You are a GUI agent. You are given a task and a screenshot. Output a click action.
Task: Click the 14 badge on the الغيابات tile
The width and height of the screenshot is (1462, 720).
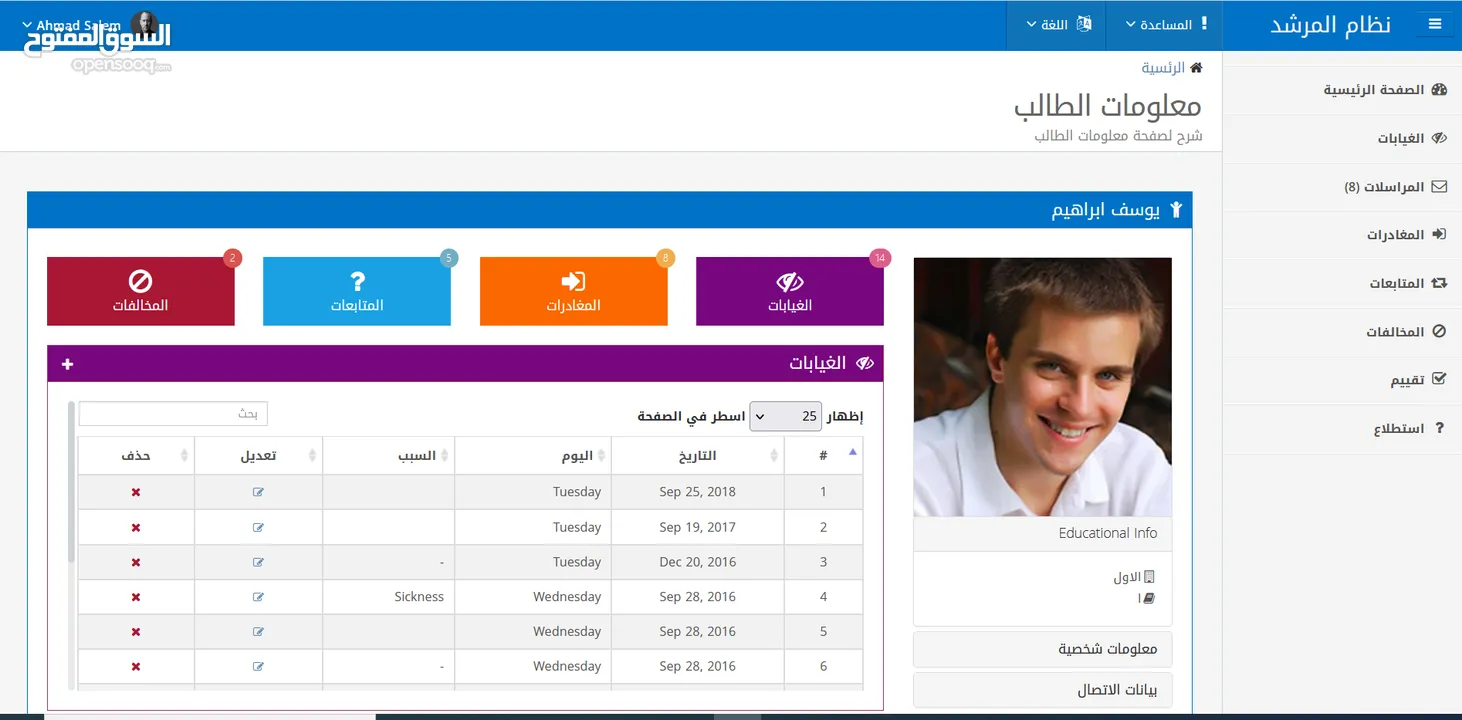[x=880, y=258]
